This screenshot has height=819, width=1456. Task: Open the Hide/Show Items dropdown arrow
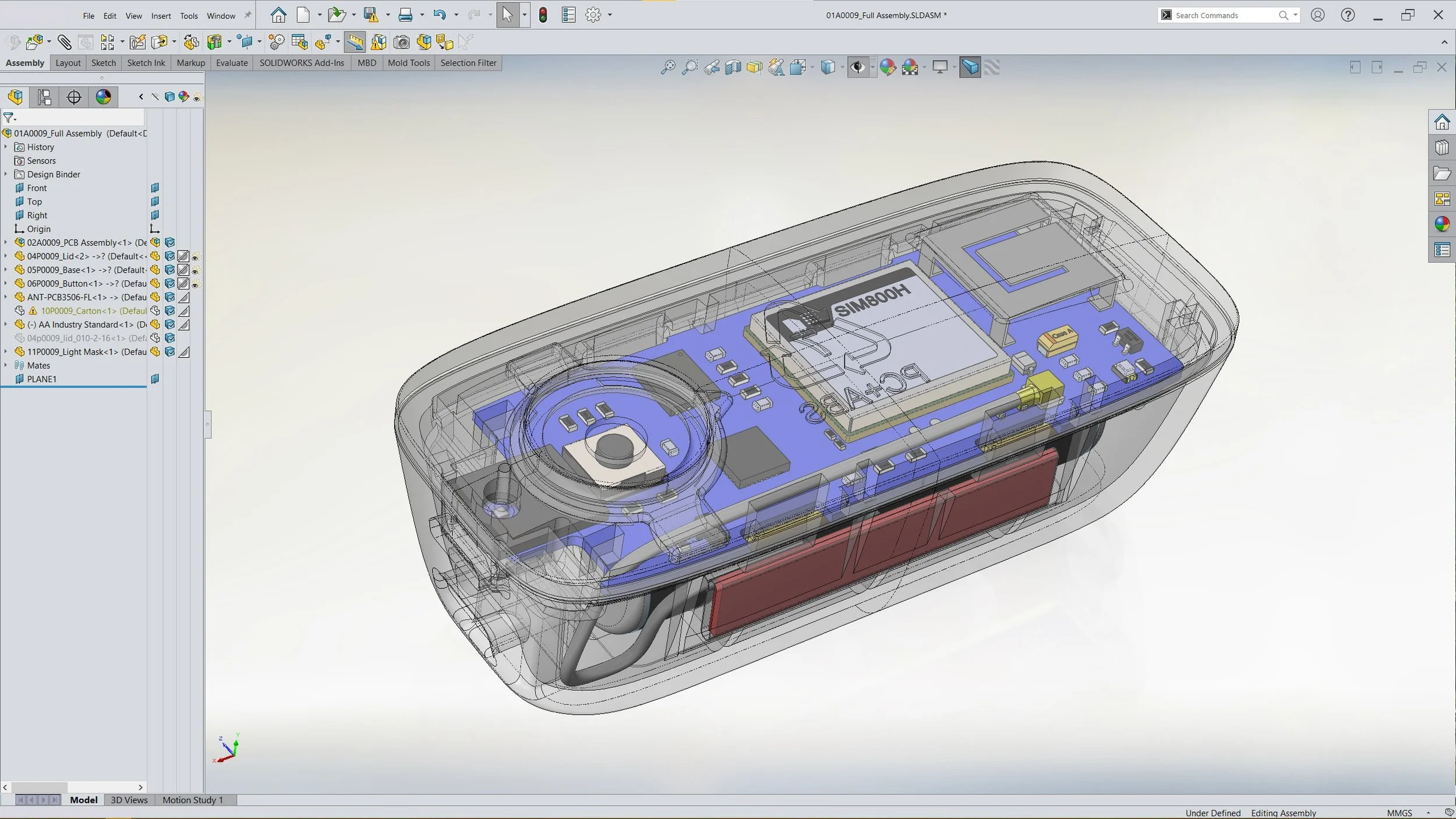pos(872,68)
